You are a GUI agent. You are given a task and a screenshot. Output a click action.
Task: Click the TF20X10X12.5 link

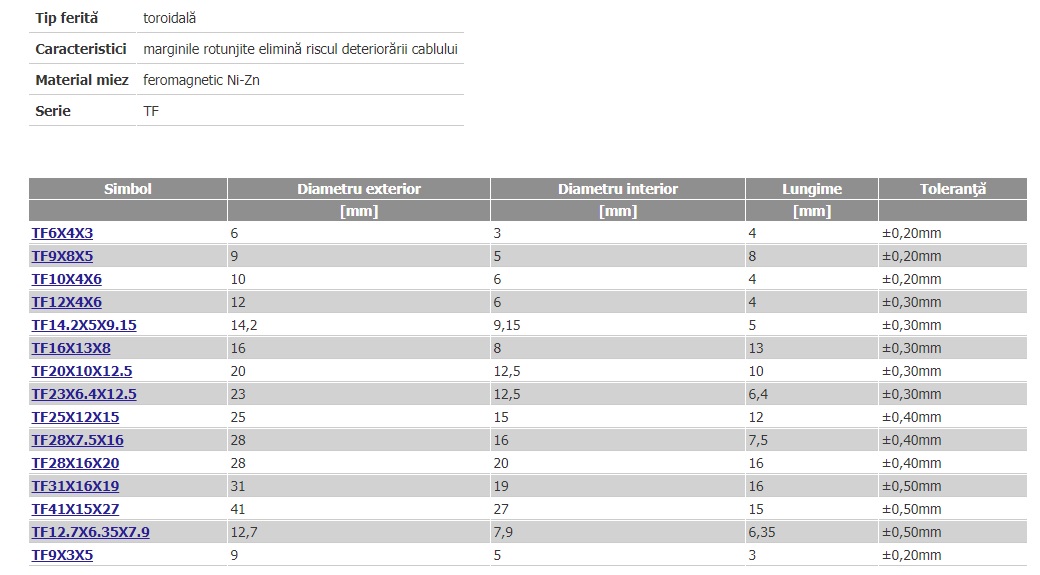82,371
